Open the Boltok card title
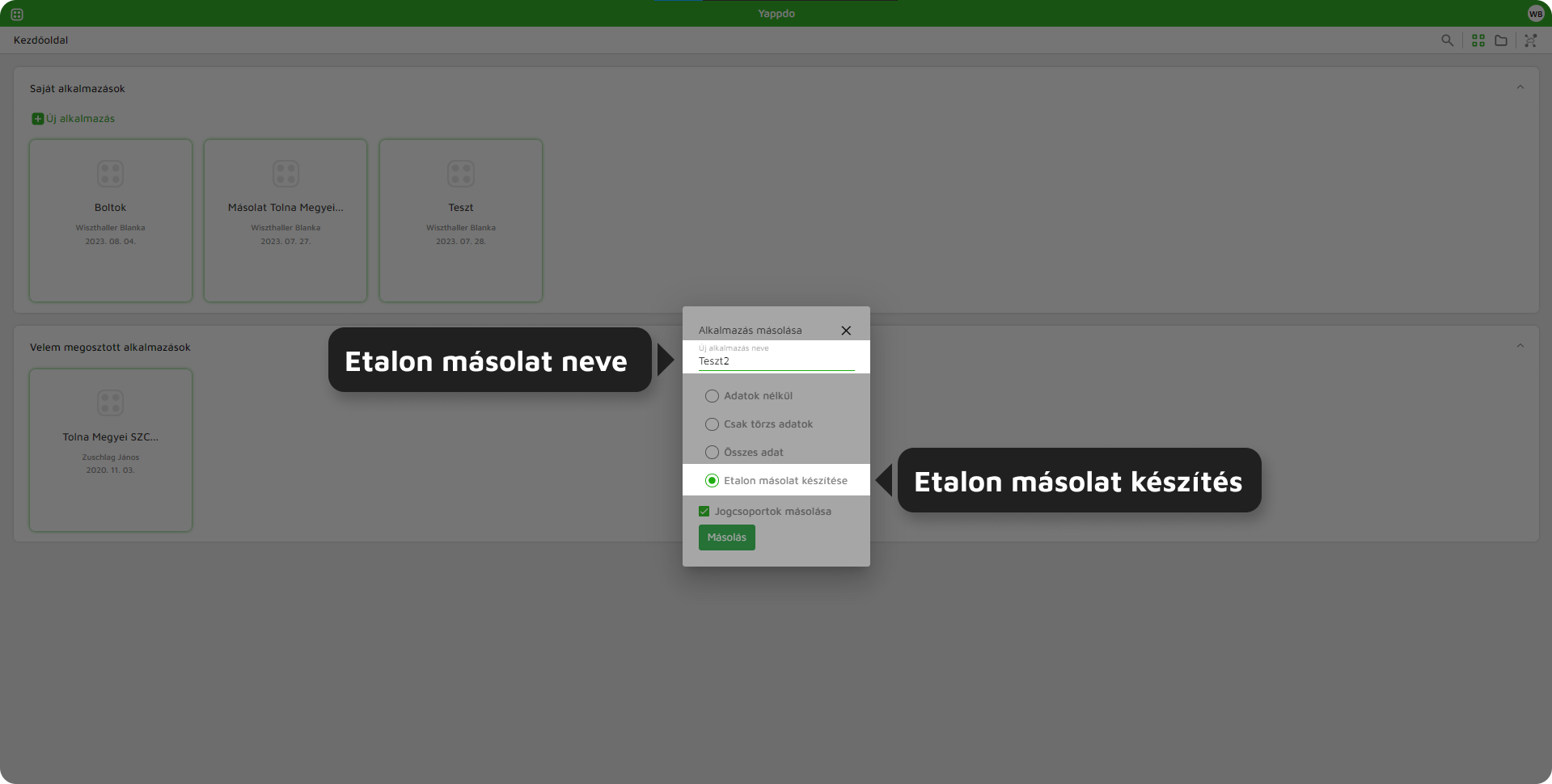 coord(111,208)
